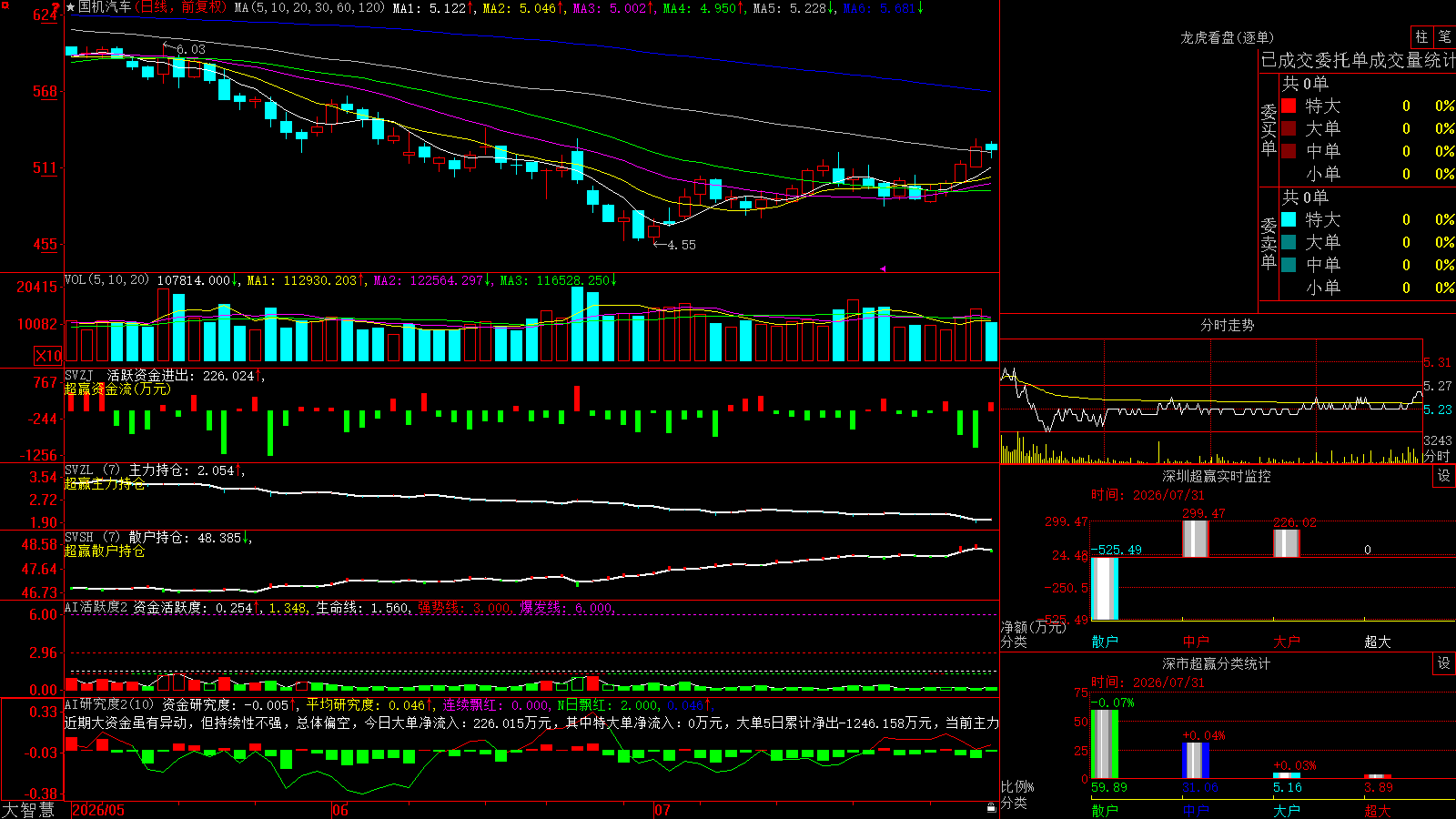Click the 5.31 price label on 分时走势
Viewport: 1456px width, 819px height.
tap(1438, 362)
